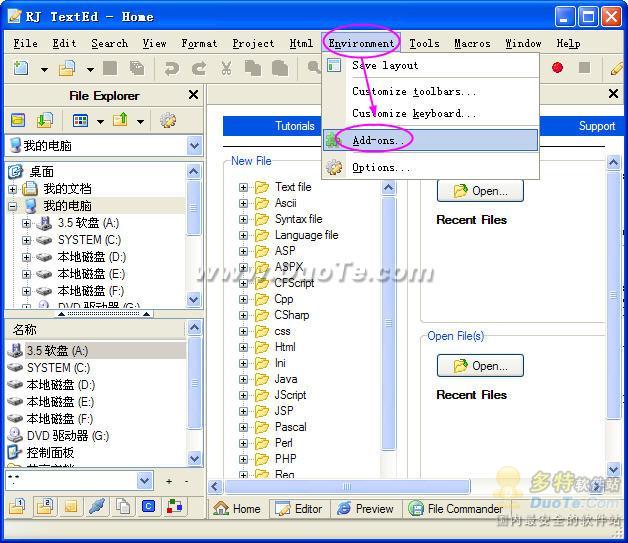Open the File menu
The height and width of the screenshot is (543, 628).
pyautogui.click(x=26, y=43)
